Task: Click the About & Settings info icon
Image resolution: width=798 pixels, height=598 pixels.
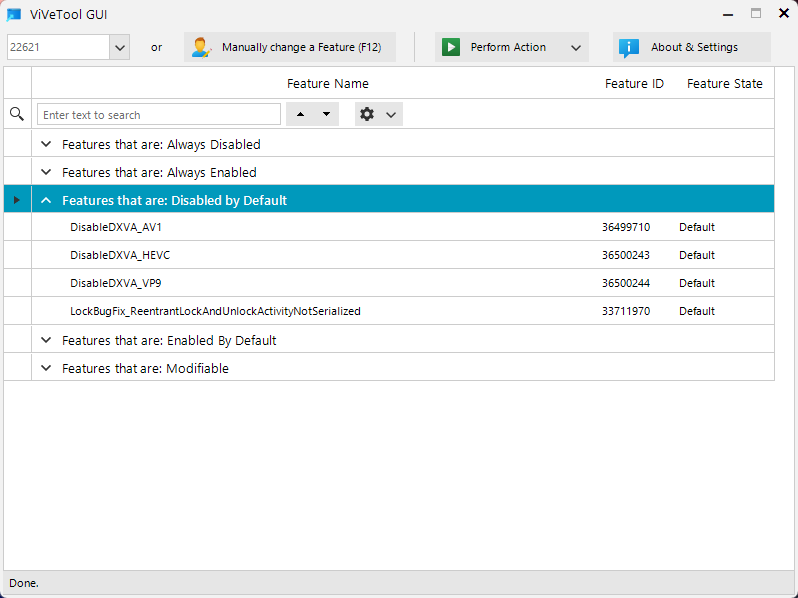Action: point(629,47)
